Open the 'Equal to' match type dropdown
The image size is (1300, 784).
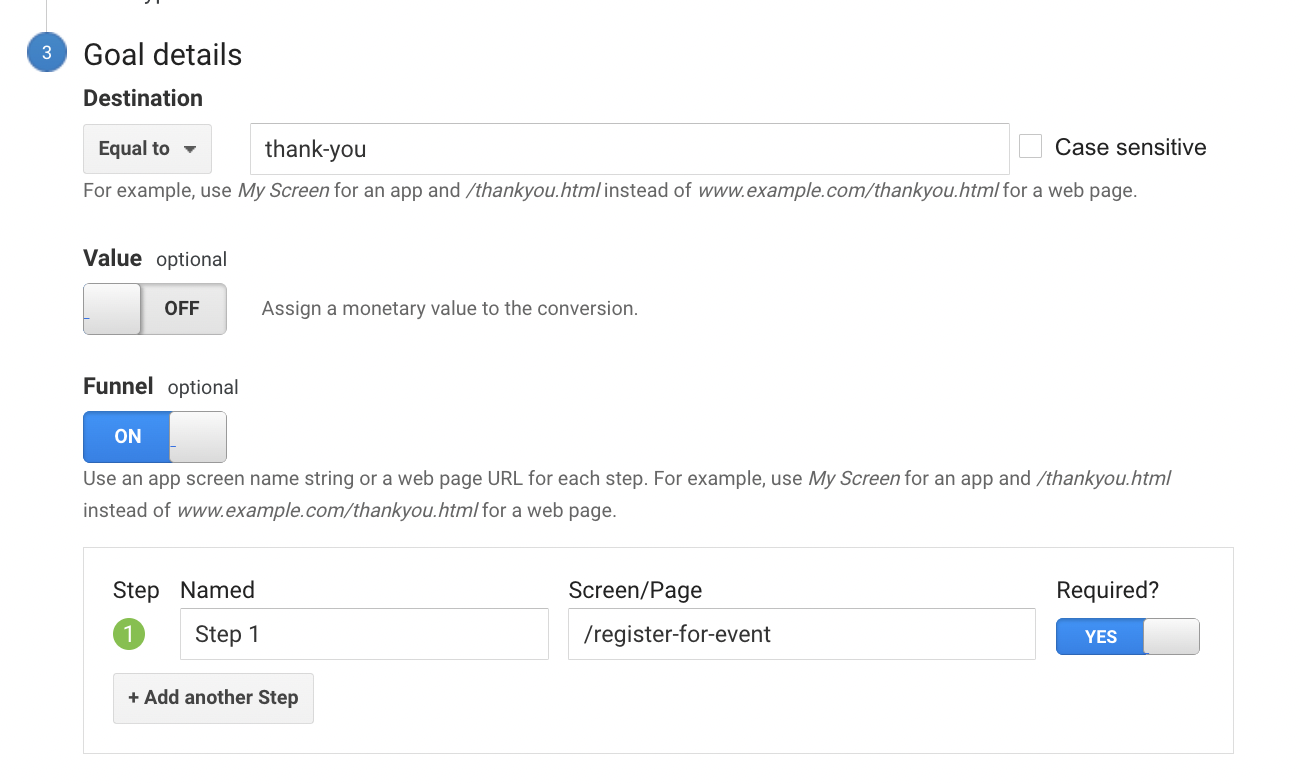click(x=146, y=148)
